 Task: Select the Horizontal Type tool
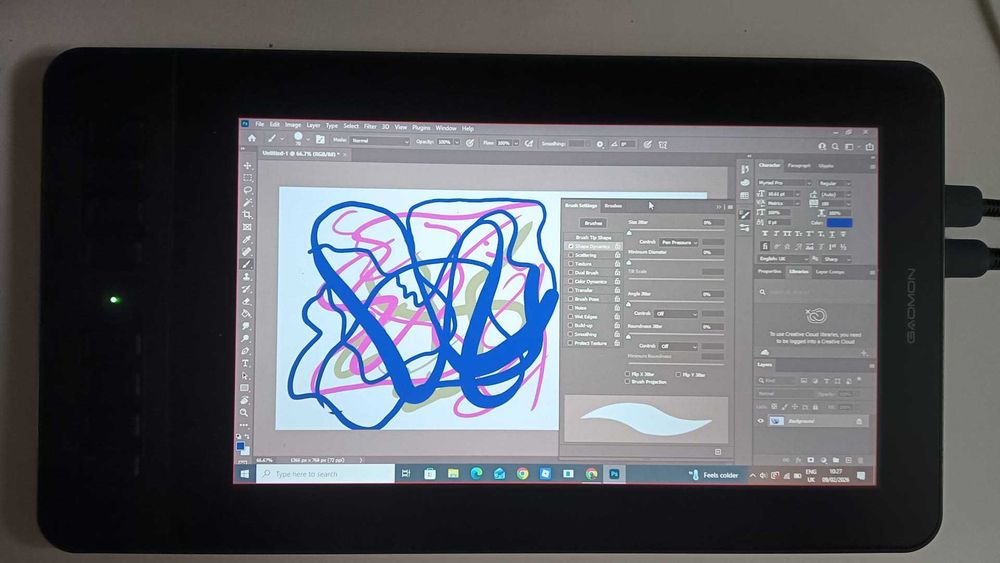(x=246, y=363)
